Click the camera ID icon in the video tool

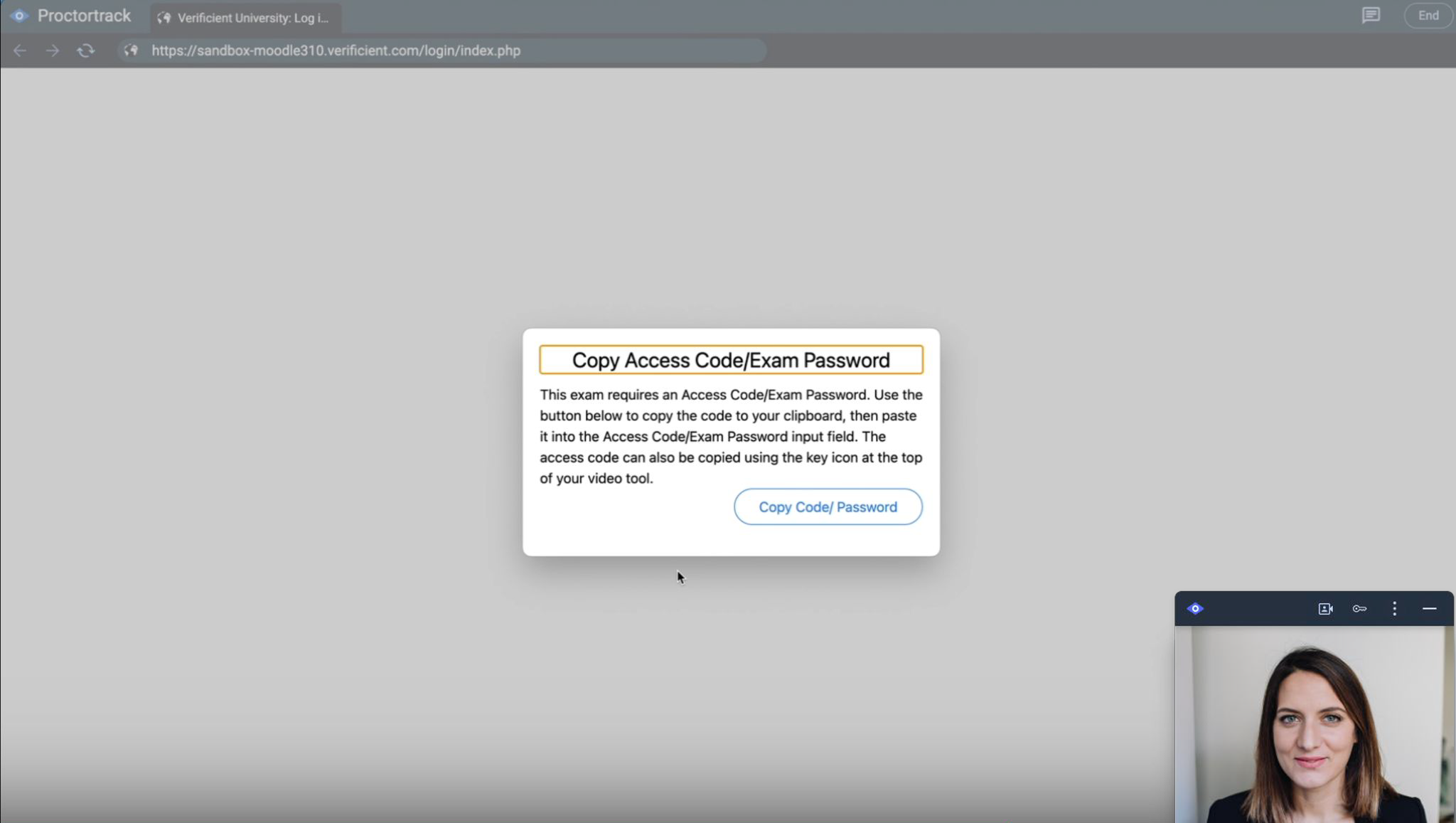1325,609
